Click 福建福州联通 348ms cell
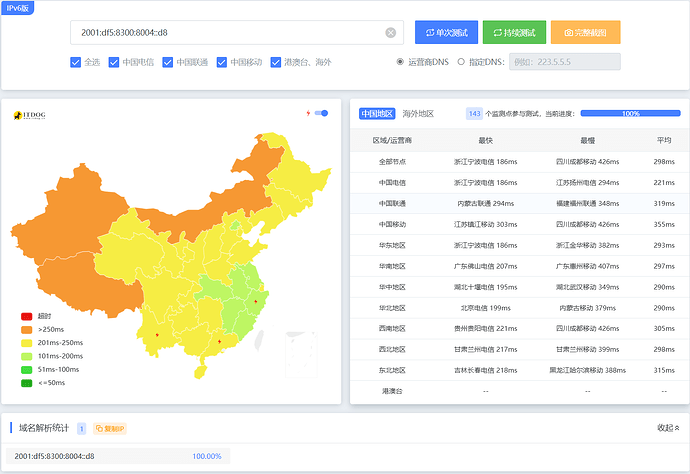 pos(587,203)
